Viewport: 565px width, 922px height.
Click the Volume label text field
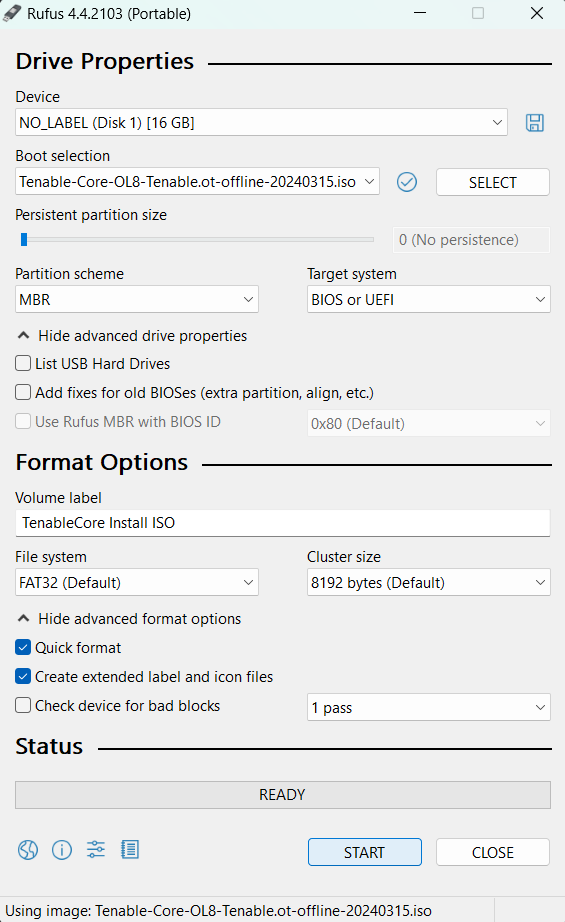[283, 523]
